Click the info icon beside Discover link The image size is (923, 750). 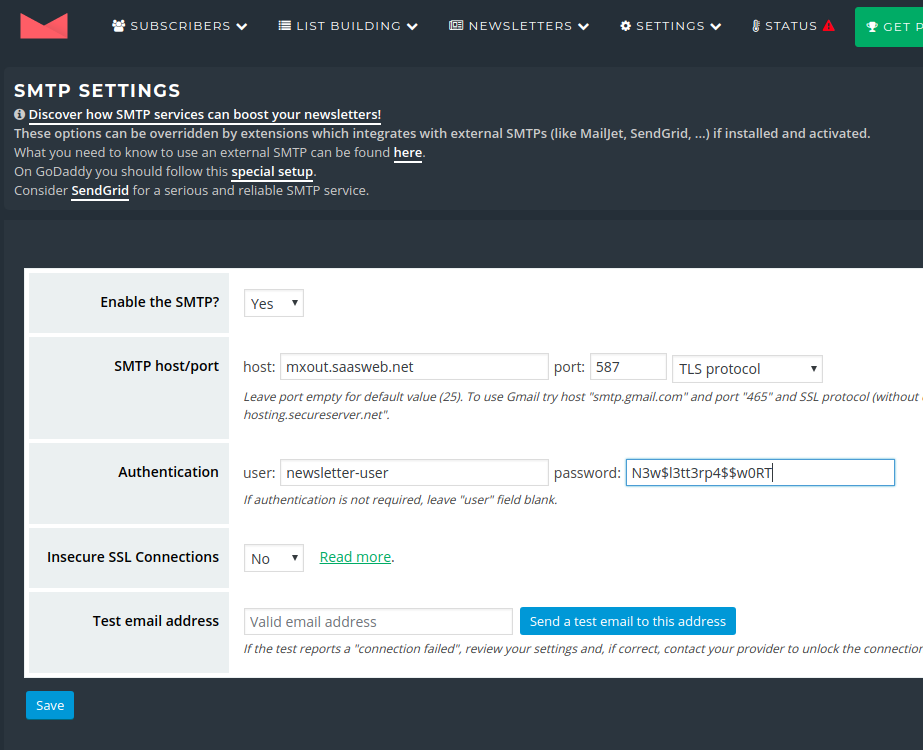click(19, 114)
